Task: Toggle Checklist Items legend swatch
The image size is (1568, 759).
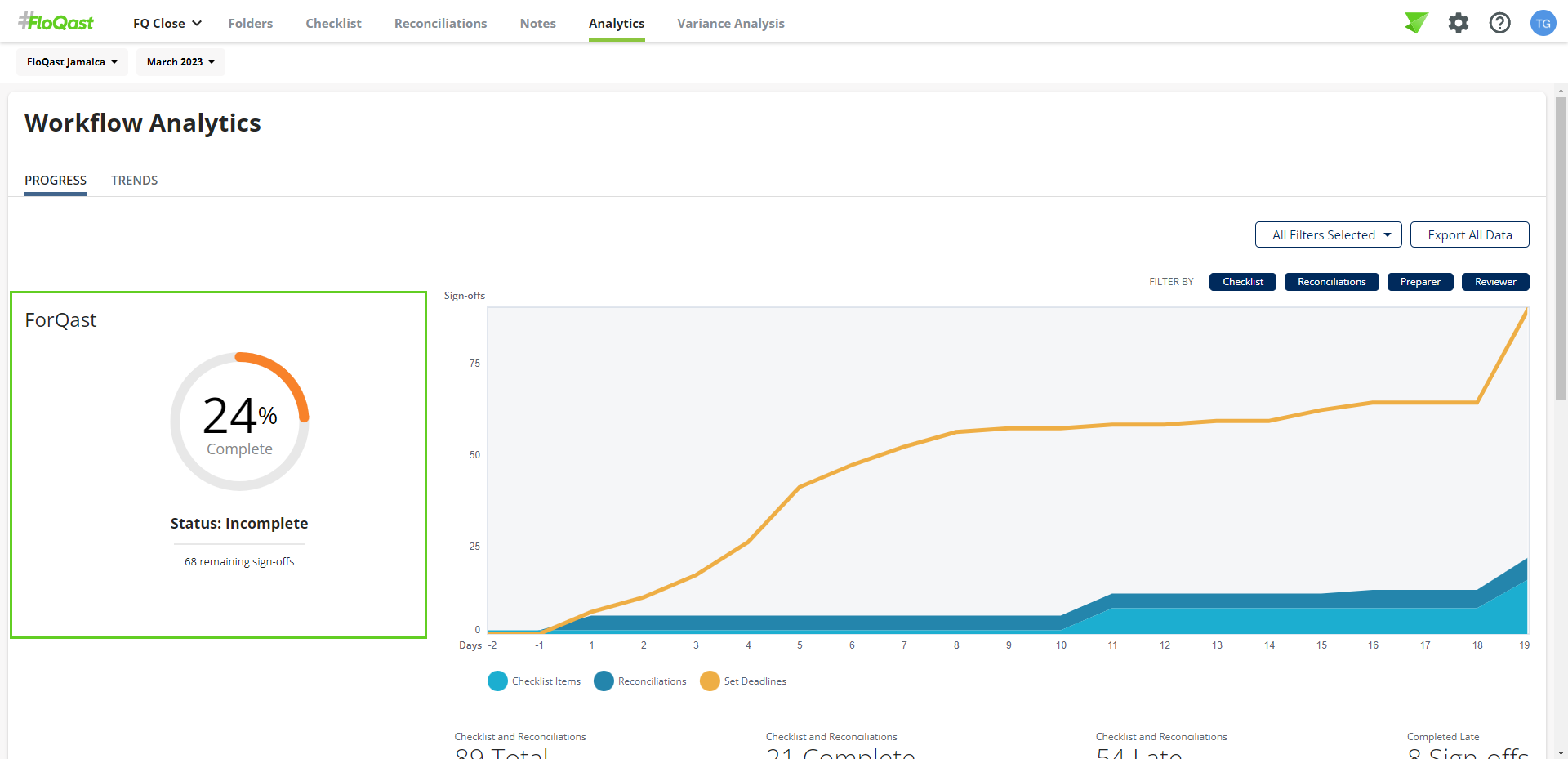Action: (x=497, y=681)
